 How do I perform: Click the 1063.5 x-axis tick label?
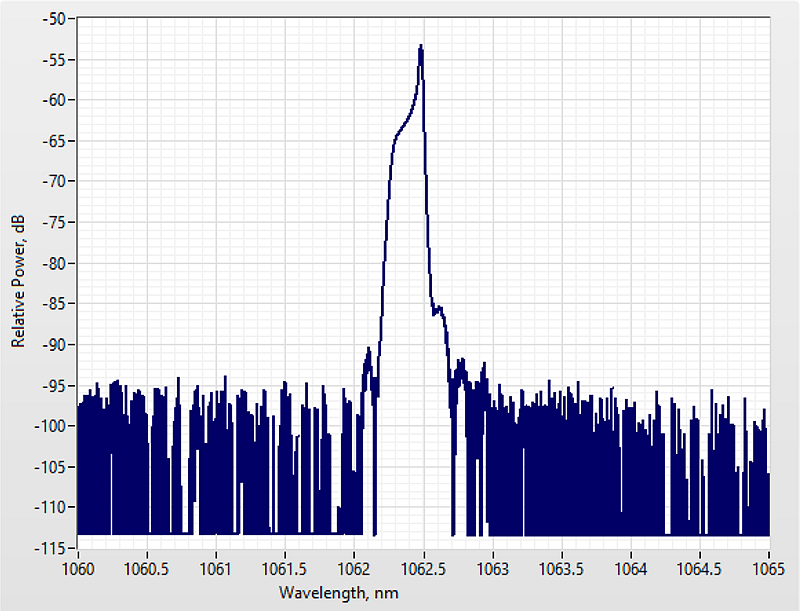coord(562,568)
